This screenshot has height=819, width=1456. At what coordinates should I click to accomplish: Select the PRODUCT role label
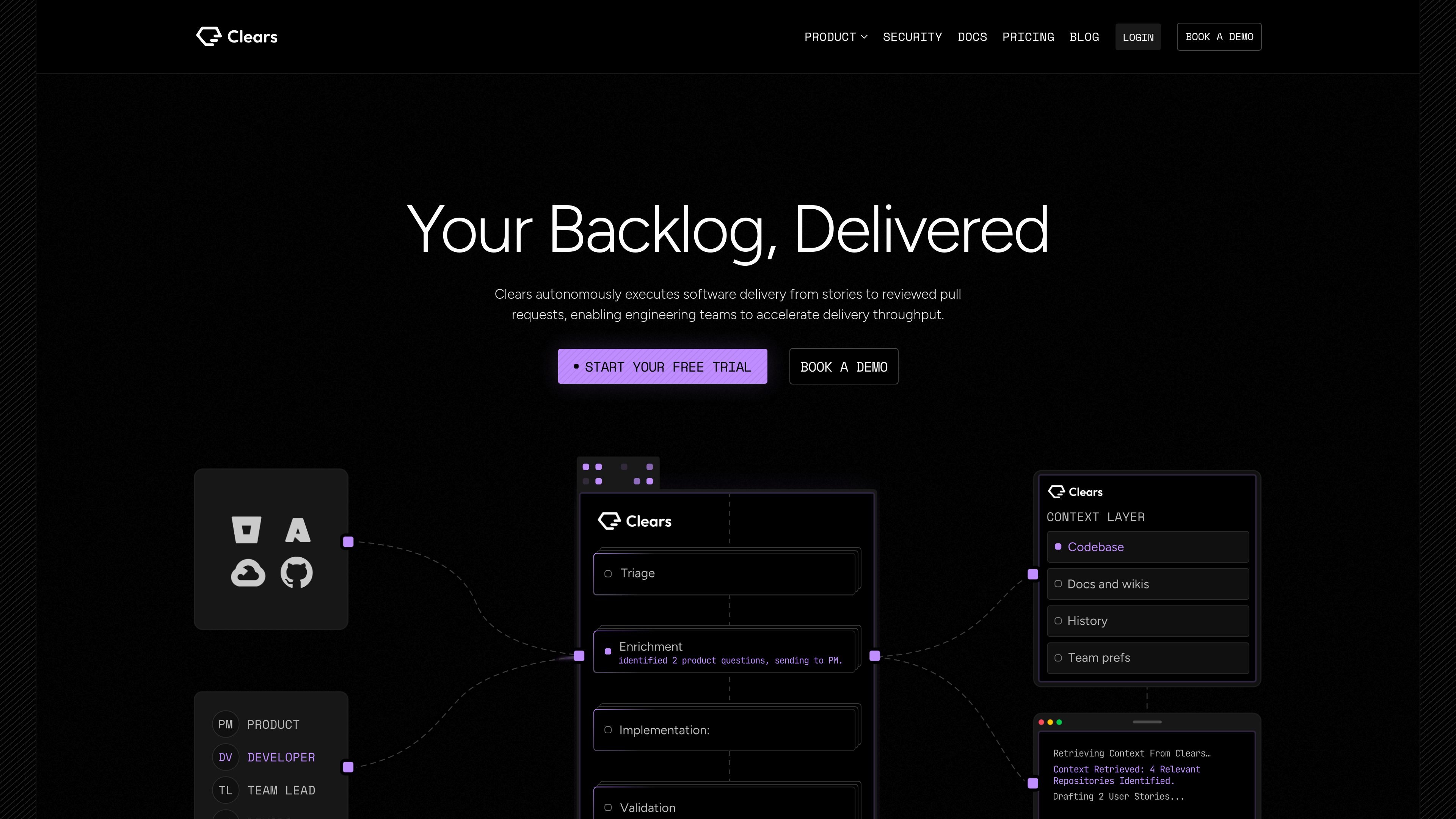(273, 725)
